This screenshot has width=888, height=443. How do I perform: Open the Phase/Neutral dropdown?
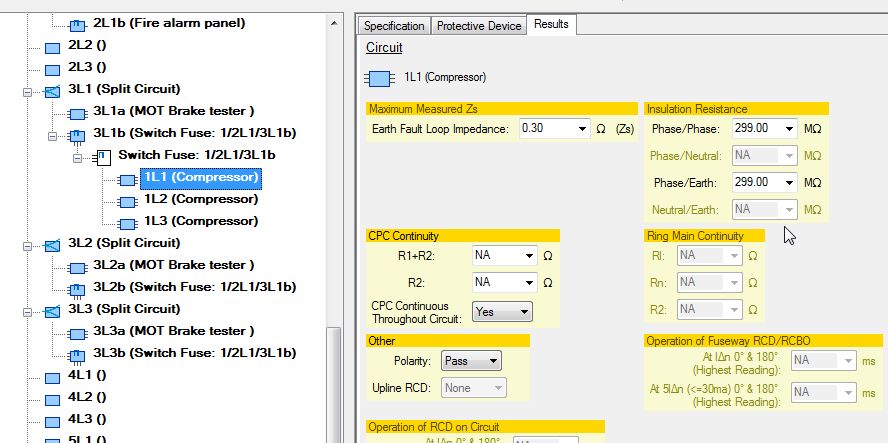point(765,155)
